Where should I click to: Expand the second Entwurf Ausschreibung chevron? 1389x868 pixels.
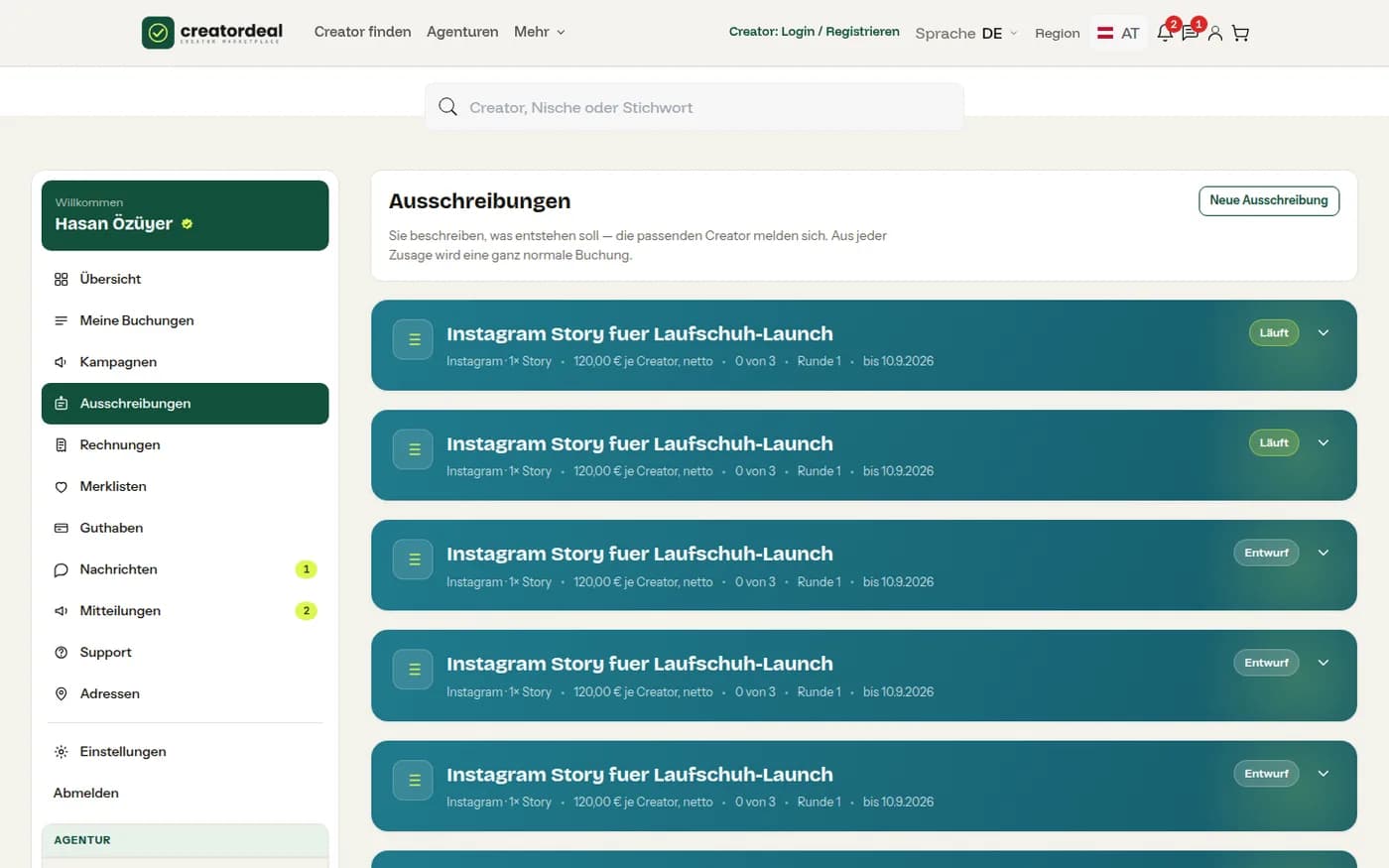click(x=1324, y=663)
